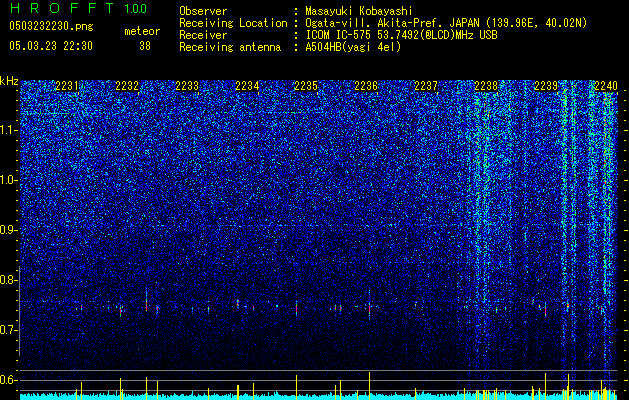Click the 0.7 kHz axis label
629x400 pixels.
[x=9, y=330]
